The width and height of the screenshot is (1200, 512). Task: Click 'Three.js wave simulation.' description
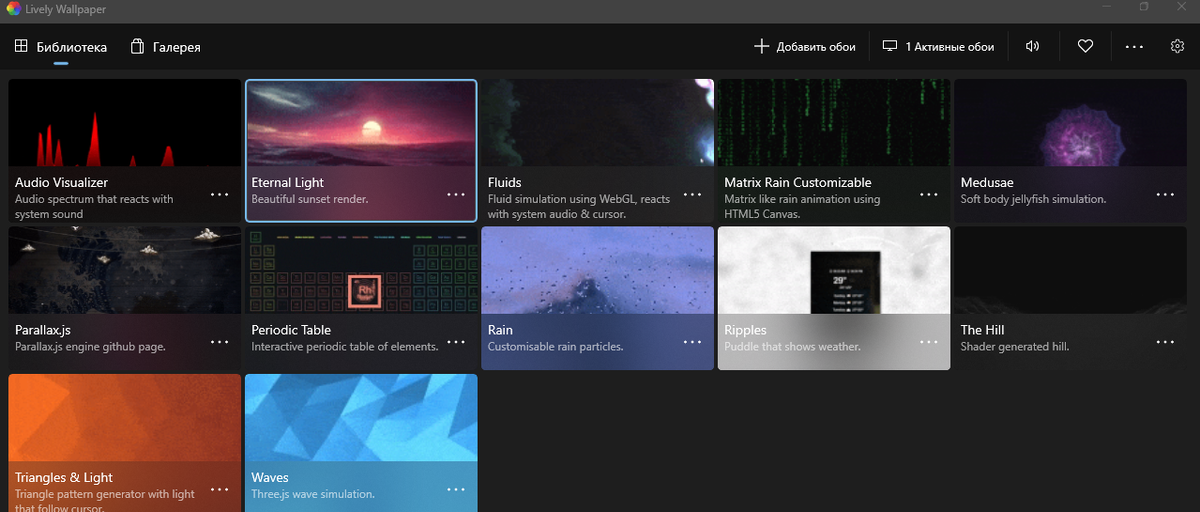coord(313,494)
